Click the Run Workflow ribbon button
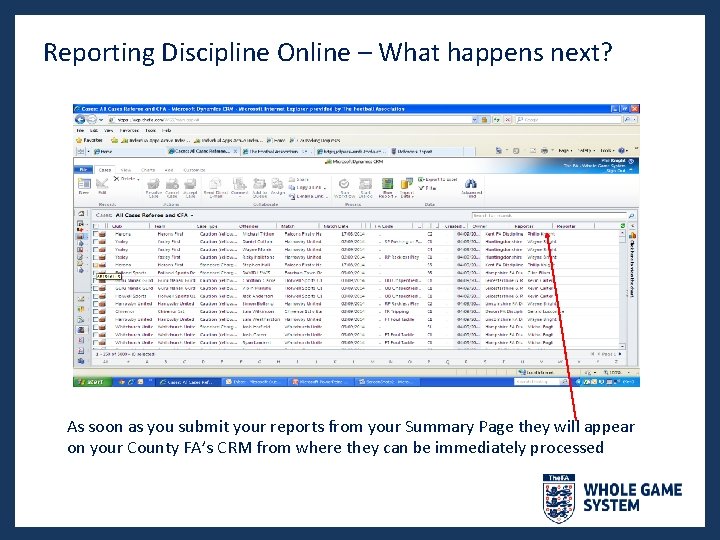Screen dimensions: 720x540 344,188
